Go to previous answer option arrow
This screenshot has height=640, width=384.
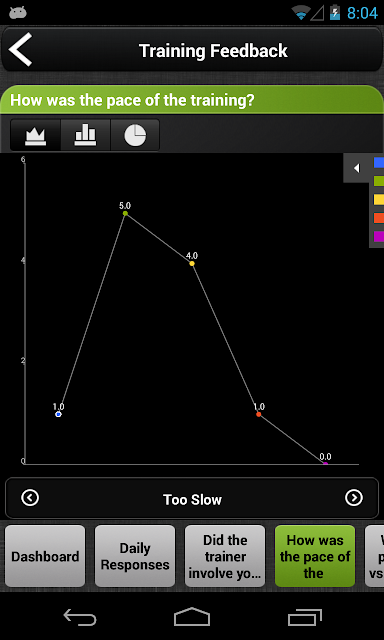click(x=30, y=498)
